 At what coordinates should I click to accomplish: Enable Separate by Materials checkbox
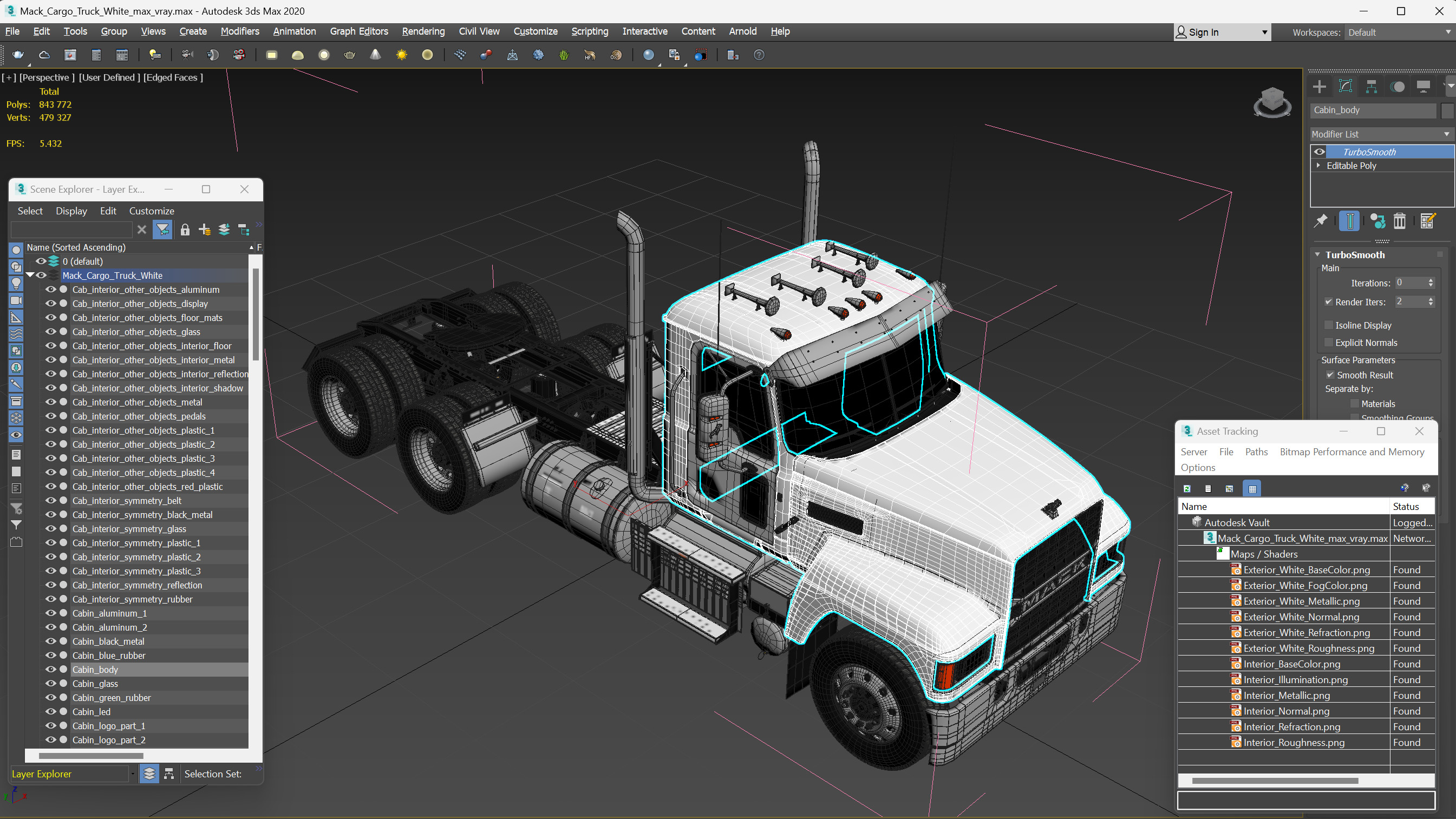point(1354,404)
